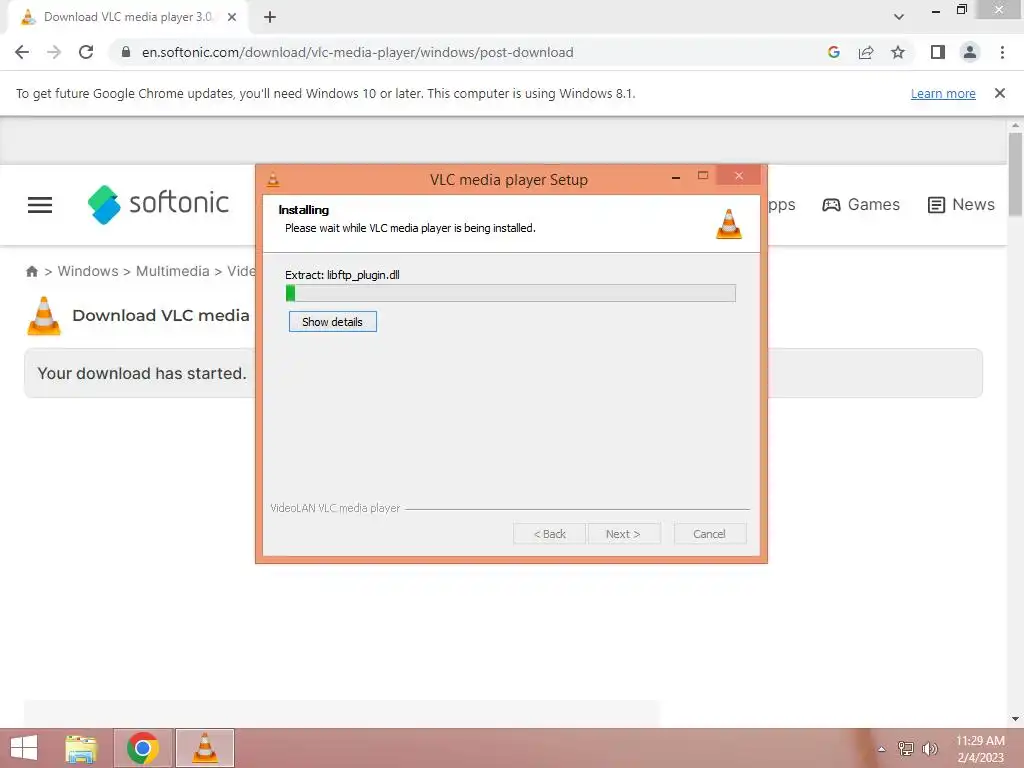Click the VLC cone in setup title bar
Viewport: 1024px width, 768px height.
point(273,179)
